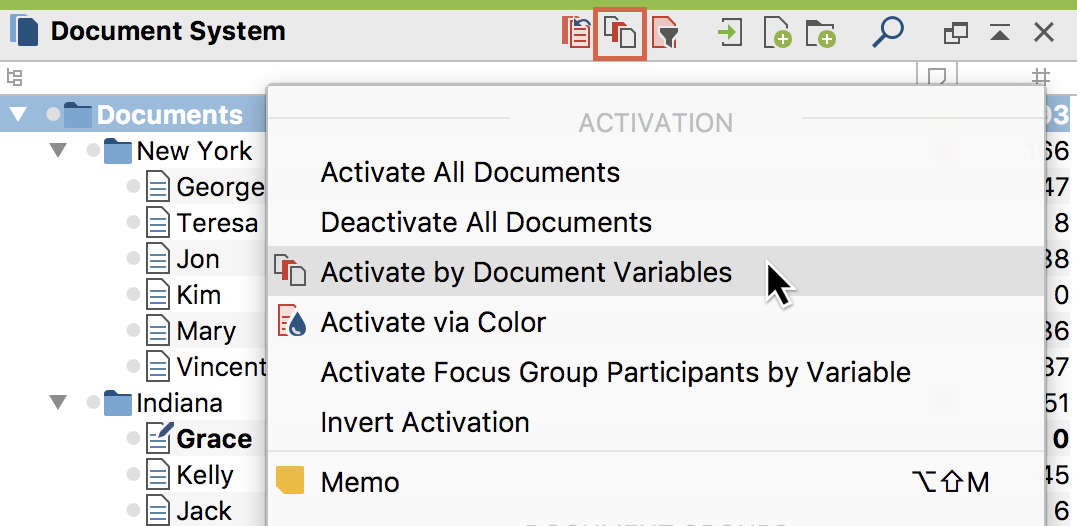1077x526 pixels.
Task: Collapse the Indiana document group
Action: click(58, 404)
